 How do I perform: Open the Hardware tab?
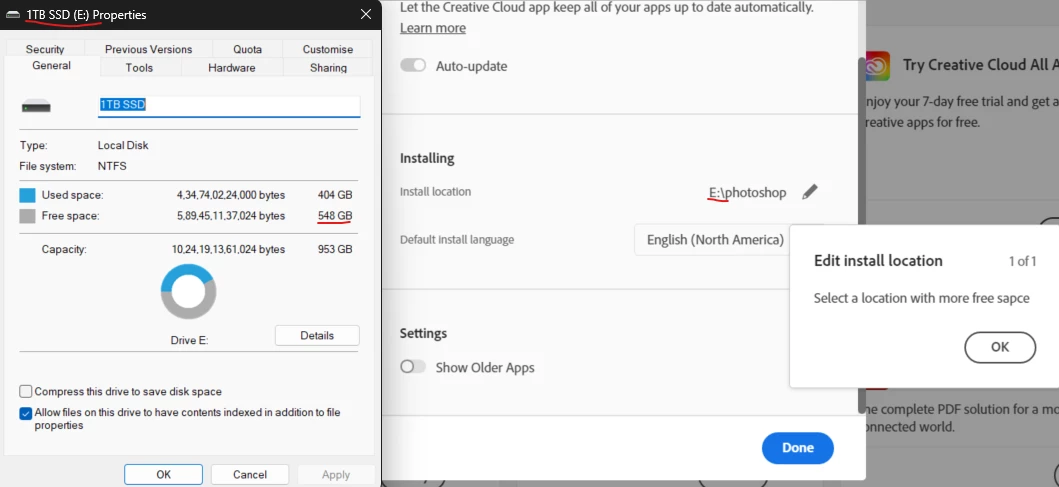click(x=232, y=68)
